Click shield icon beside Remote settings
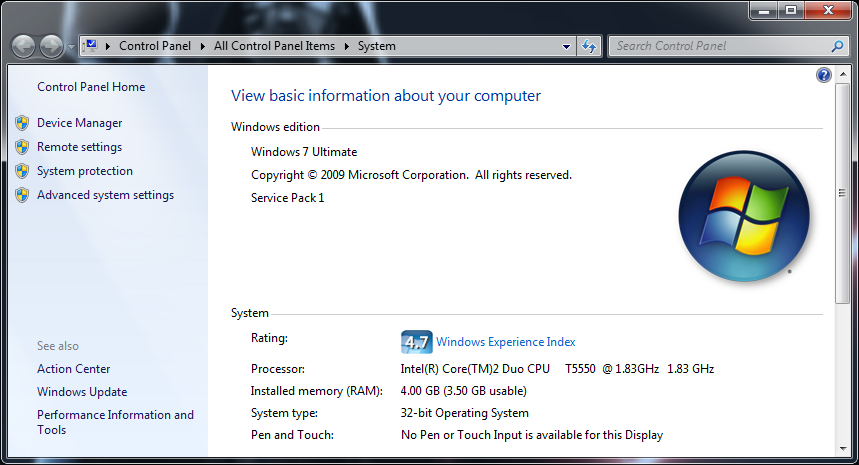Viewport: 859px width, 465px height. point(22,147)
